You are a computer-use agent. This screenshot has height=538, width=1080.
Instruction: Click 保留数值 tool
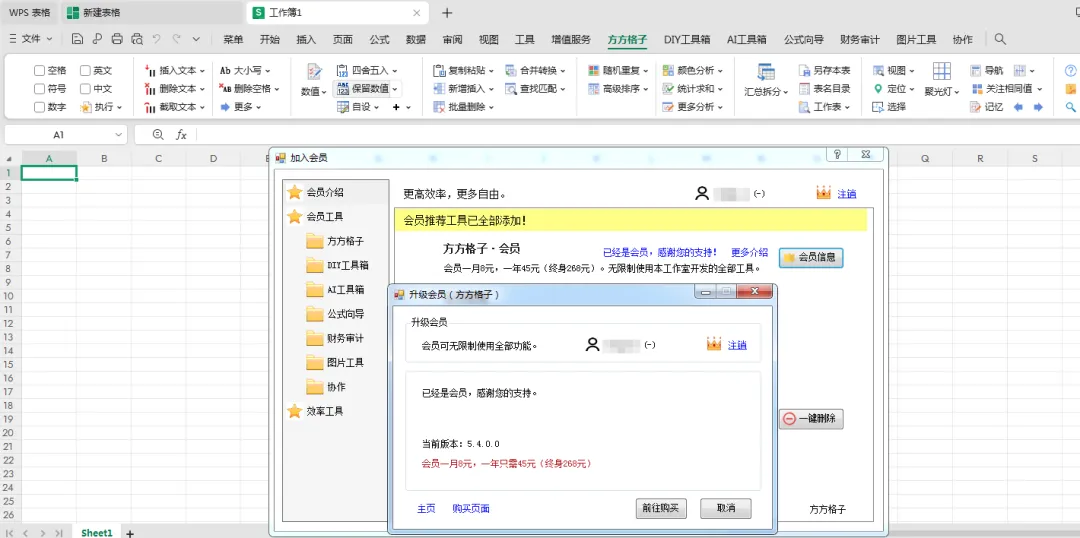(x=366, y=88)
